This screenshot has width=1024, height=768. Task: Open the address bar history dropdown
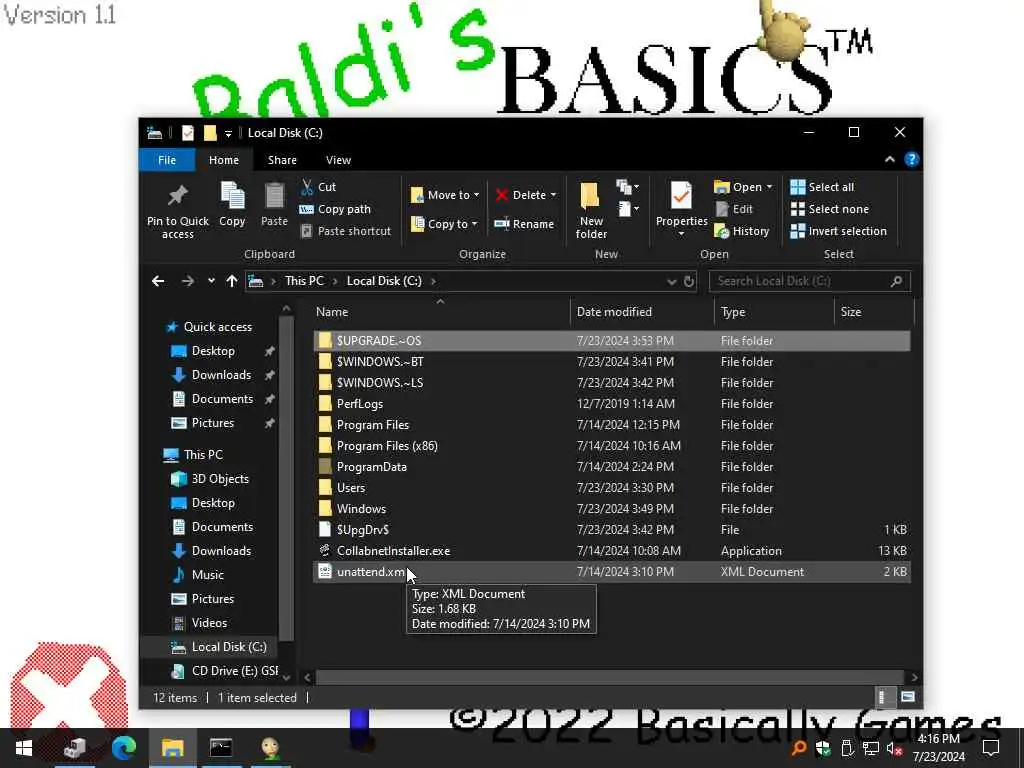(x=671, y=281)
